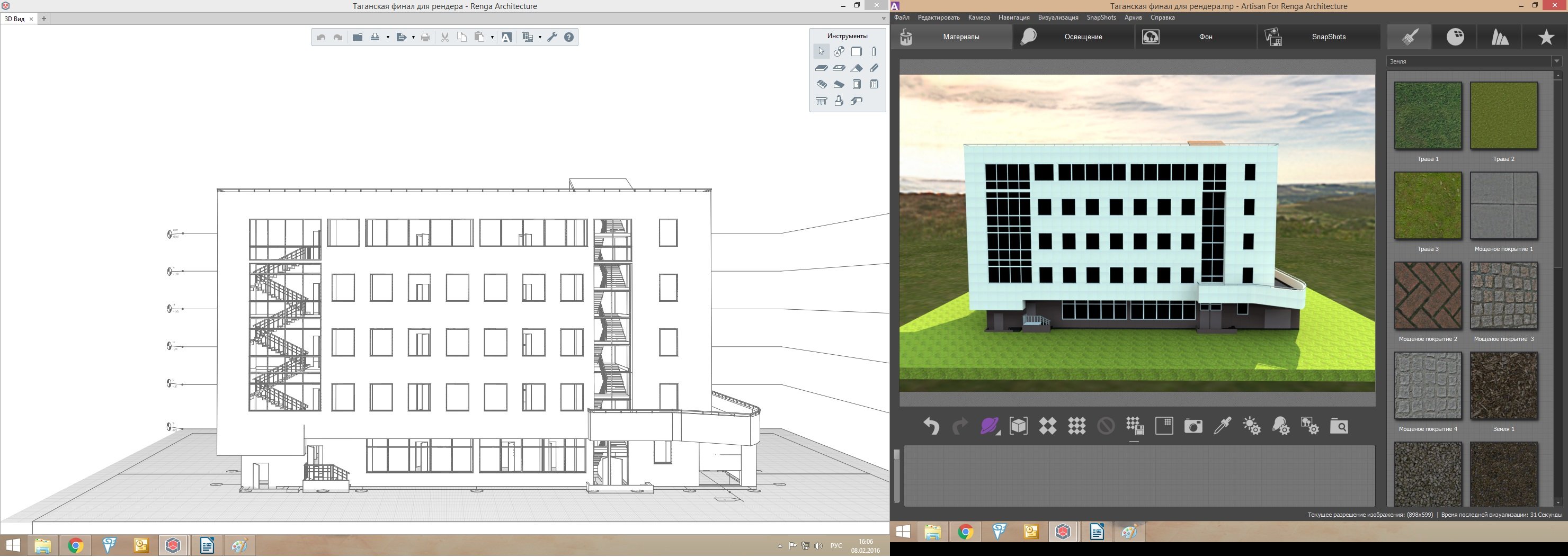Click the wrench settings icon in Renga
The image size is (1568, 557).
pos(552,37)
